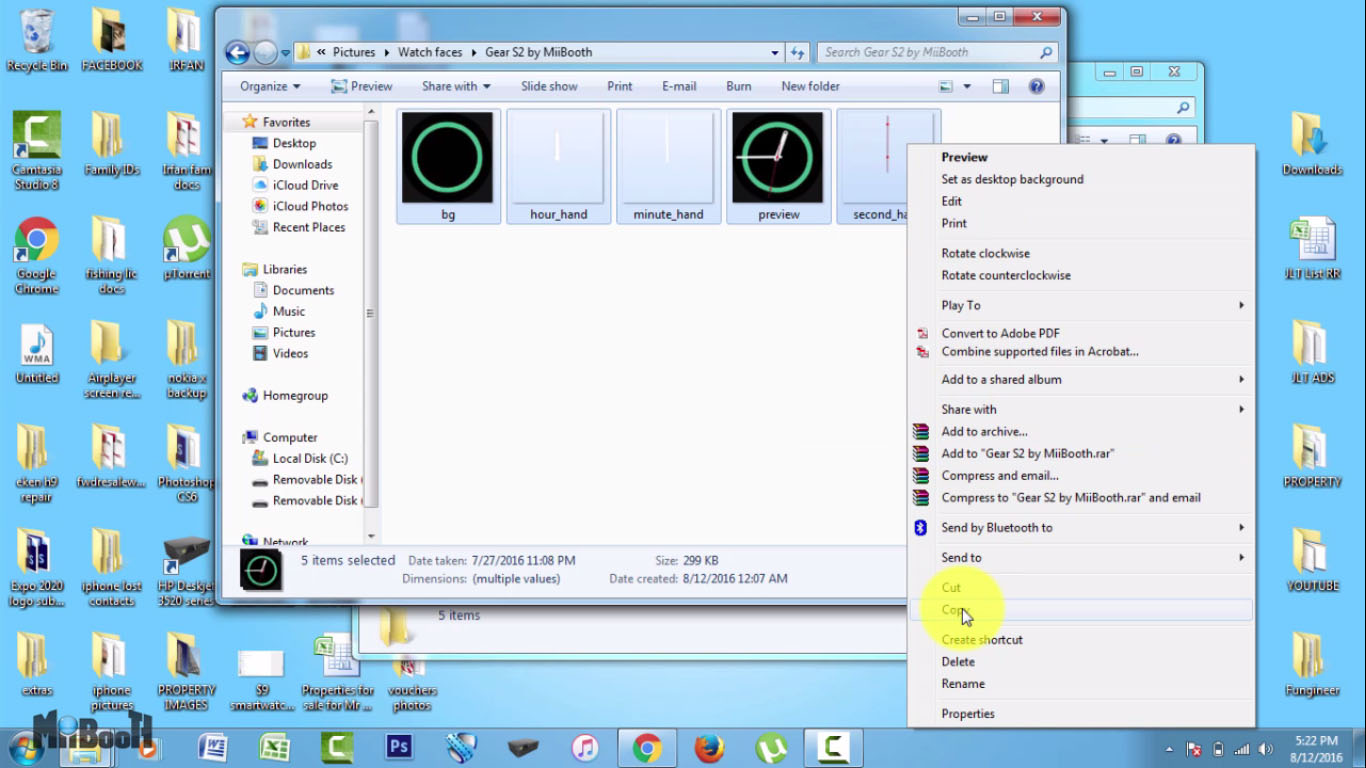The image size is (1366, 768).
Task: Choose Rename from the context menu
Action: pos(962,683)
